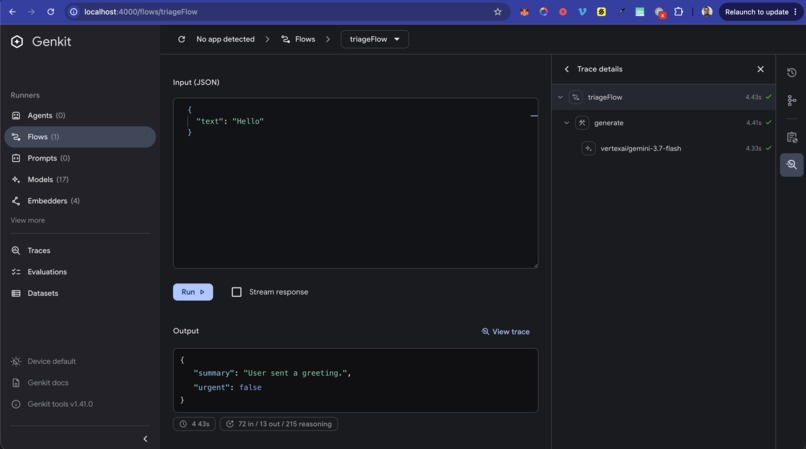The height and width of the screenshot is (449, 806).
Task: Open the clipboard evaluation icon in right rail
Action: click(792, 137)
